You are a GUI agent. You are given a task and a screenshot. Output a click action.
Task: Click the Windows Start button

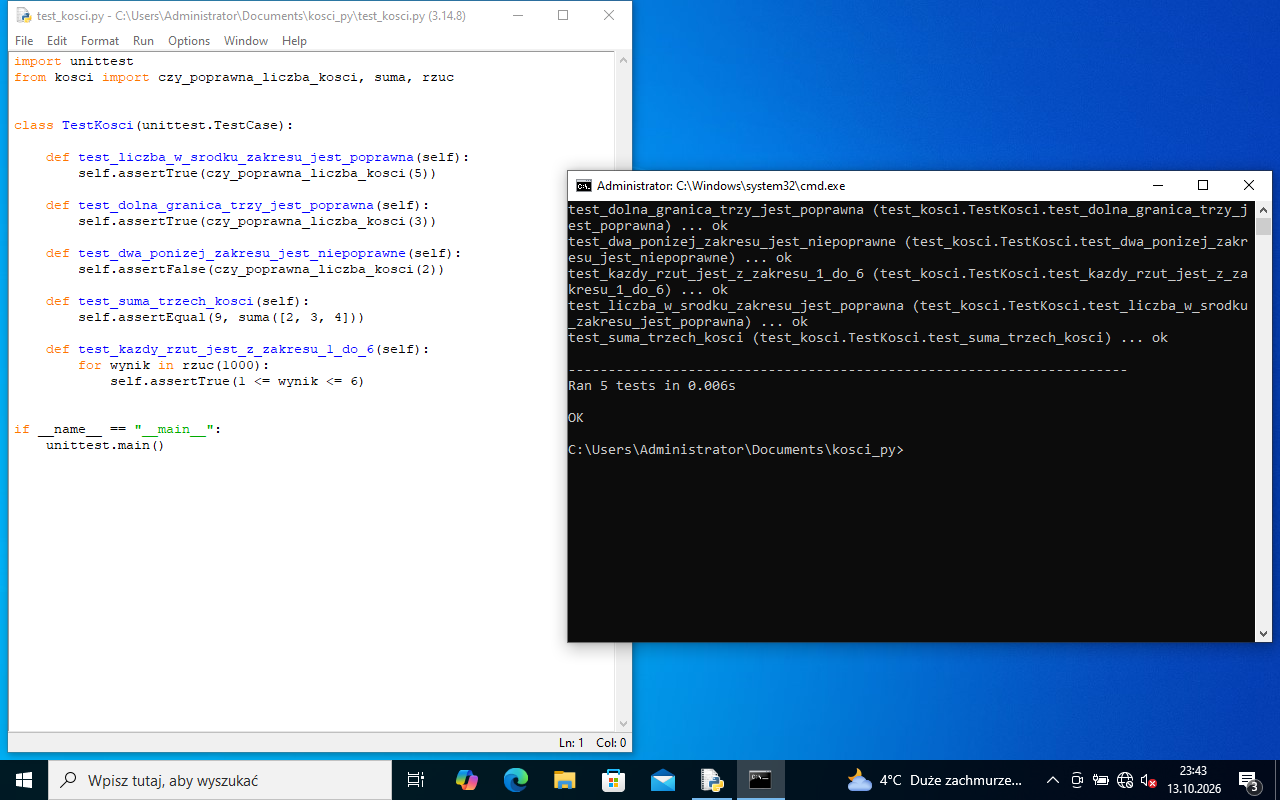tap(24, 780)
